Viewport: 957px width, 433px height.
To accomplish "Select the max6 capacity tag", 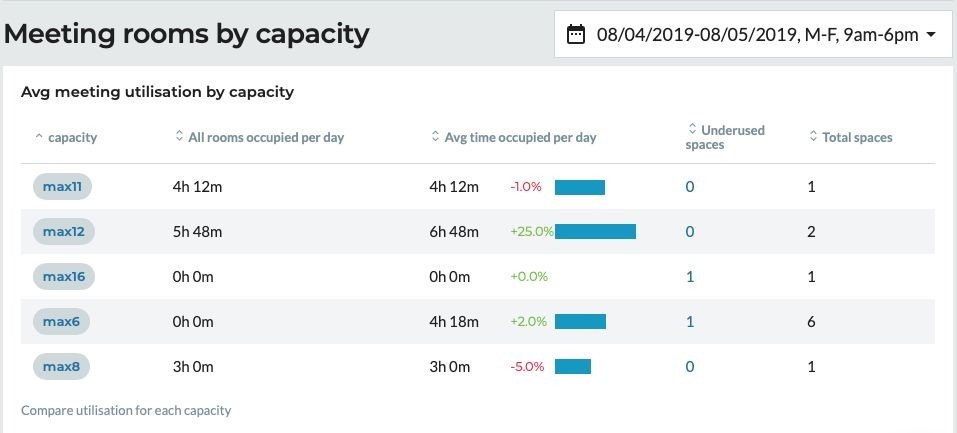I will 61,322.
